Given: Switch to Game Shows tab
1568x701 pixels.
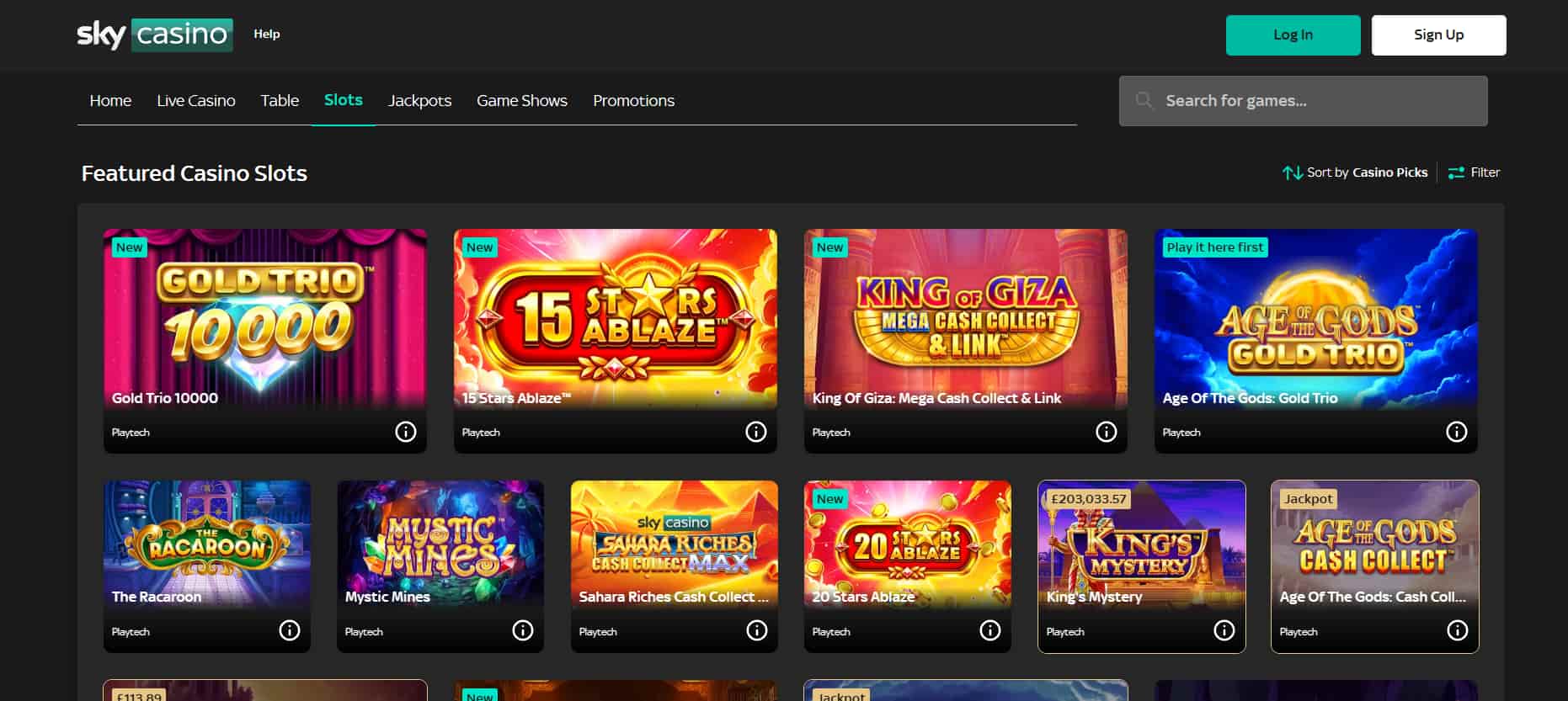Looking at the screenshot, I should 522,101.
